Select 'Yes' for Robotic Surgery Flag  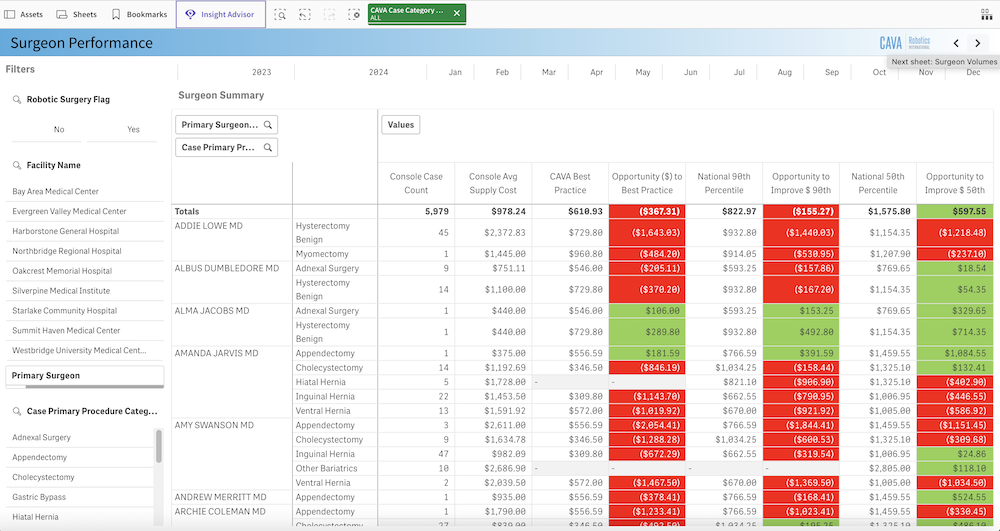(133, 129)
